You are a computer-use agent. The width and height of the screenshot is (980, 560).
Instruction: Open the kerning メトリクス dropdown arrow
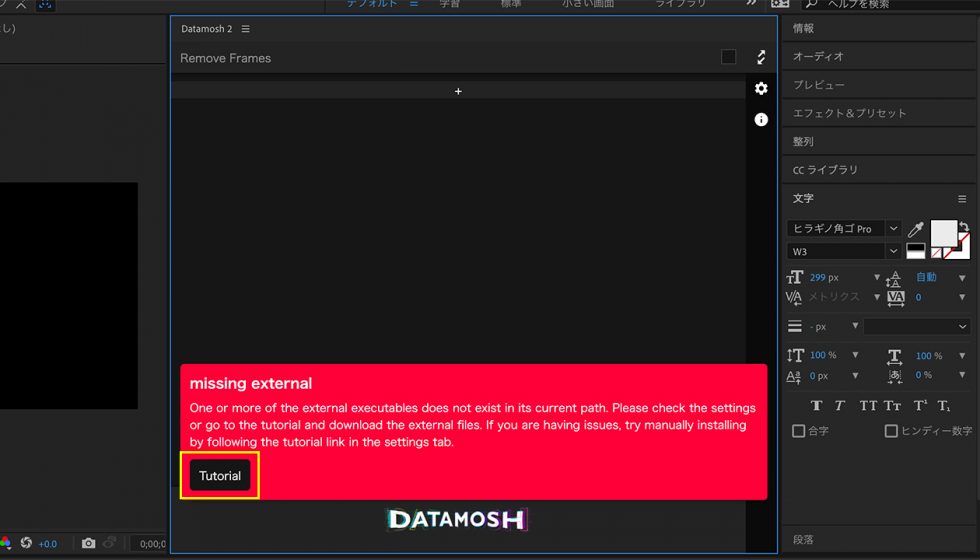[x=877, y=297]
